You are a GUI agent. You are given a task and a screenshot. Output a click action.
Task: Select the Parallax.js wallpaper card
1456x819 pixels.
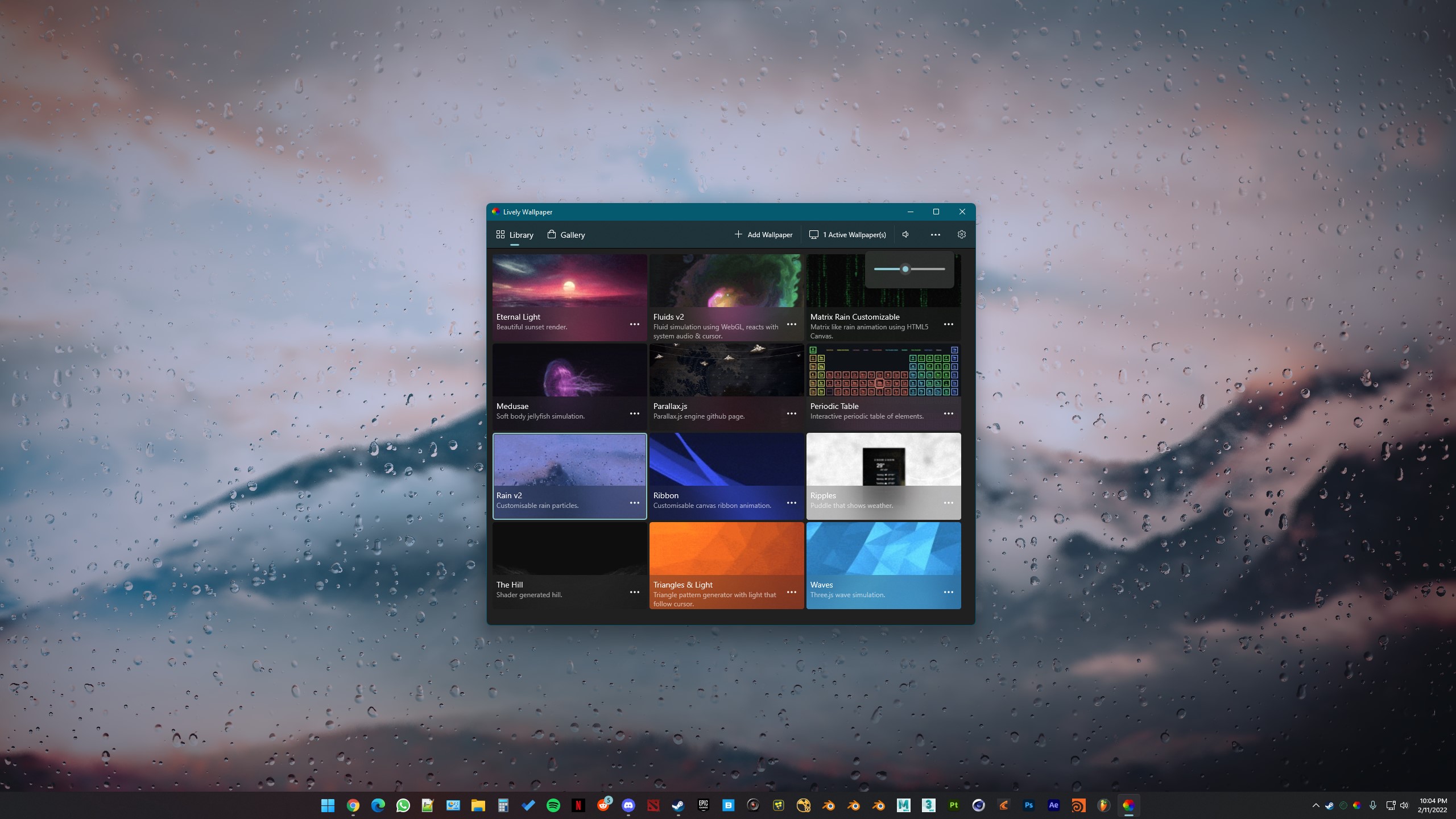pyautogui.click(x=726, y=387)
